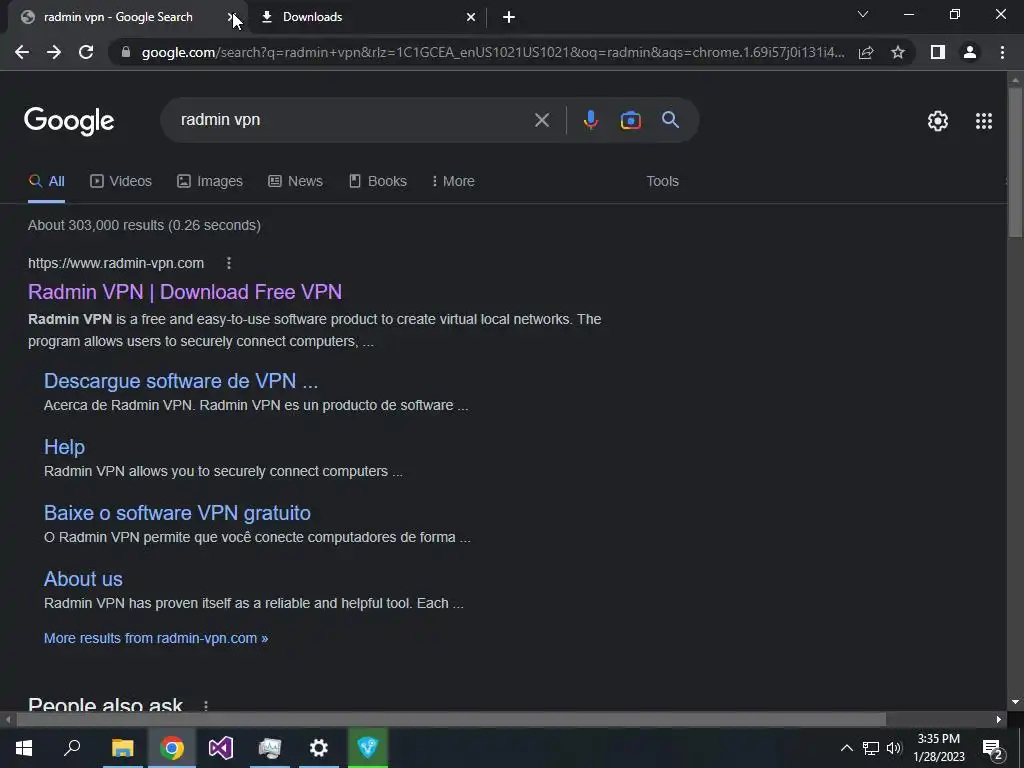Open Chrome three-dot menu
This screenshot has height=768, width=1024.
[x=1002, y=52]
